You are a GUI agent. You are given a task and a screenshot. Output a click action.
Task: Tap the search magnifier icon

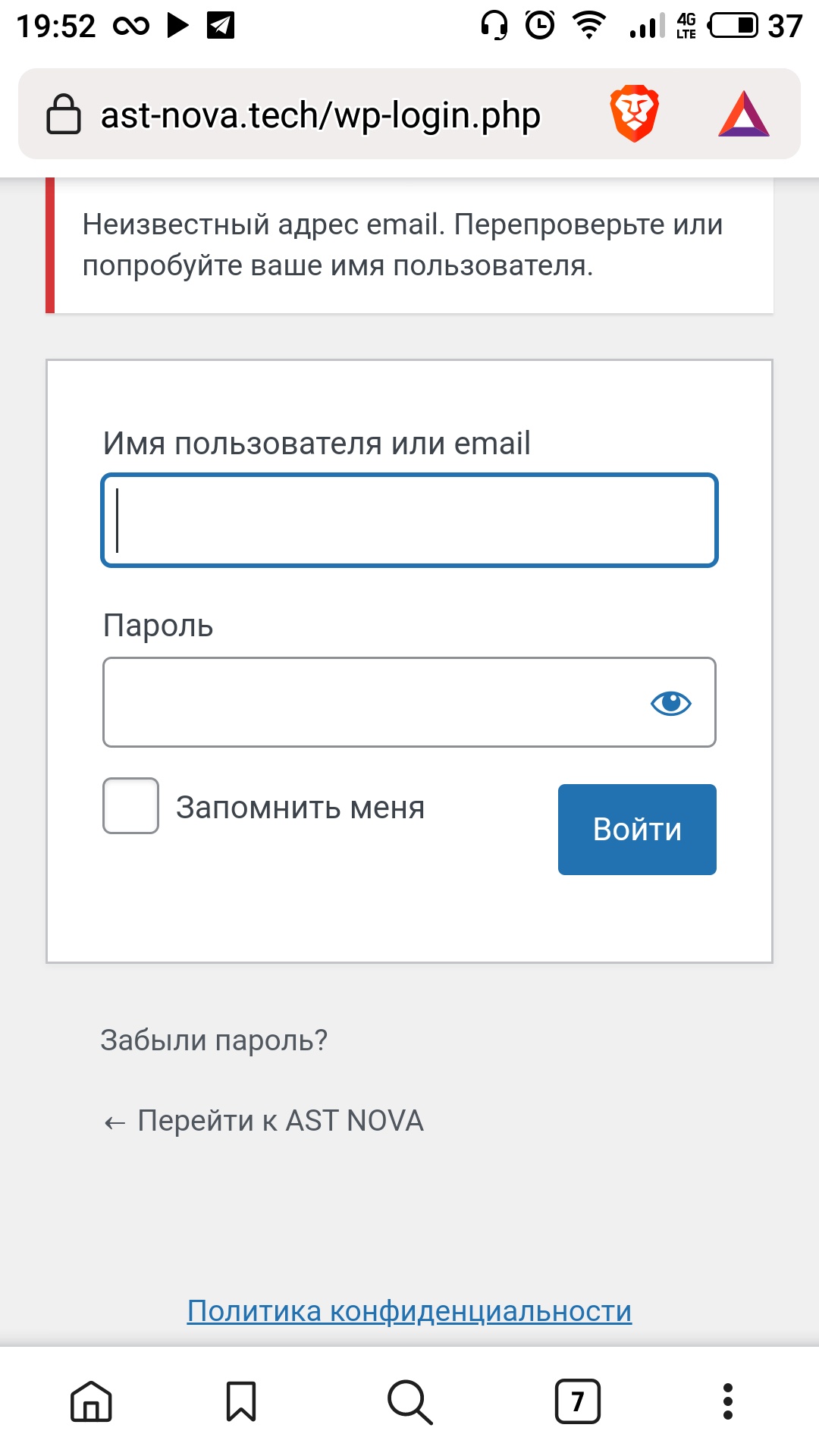pyautogui.click(x=409, y=1401)
